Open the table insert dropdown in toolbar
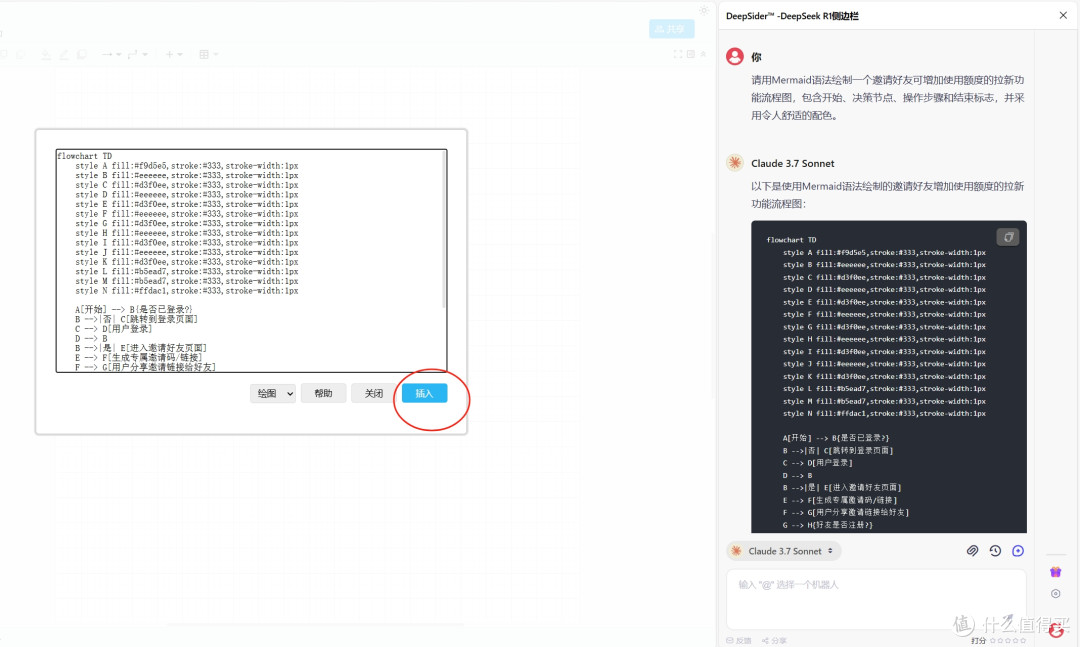 click(x=208, y=54)
